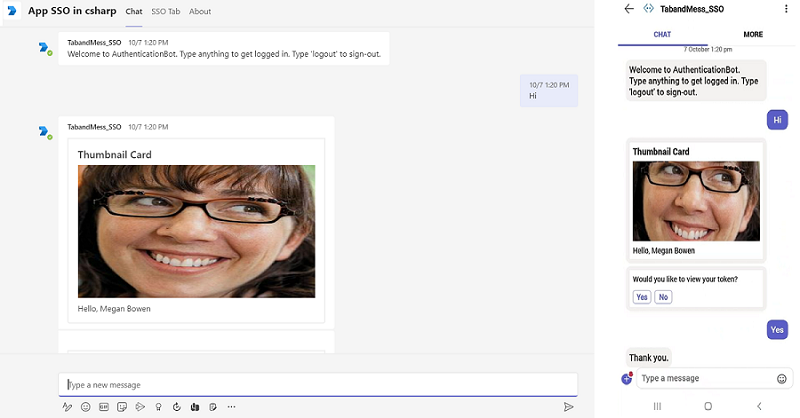Tap 'Would you like to view your token?' text

685,279
